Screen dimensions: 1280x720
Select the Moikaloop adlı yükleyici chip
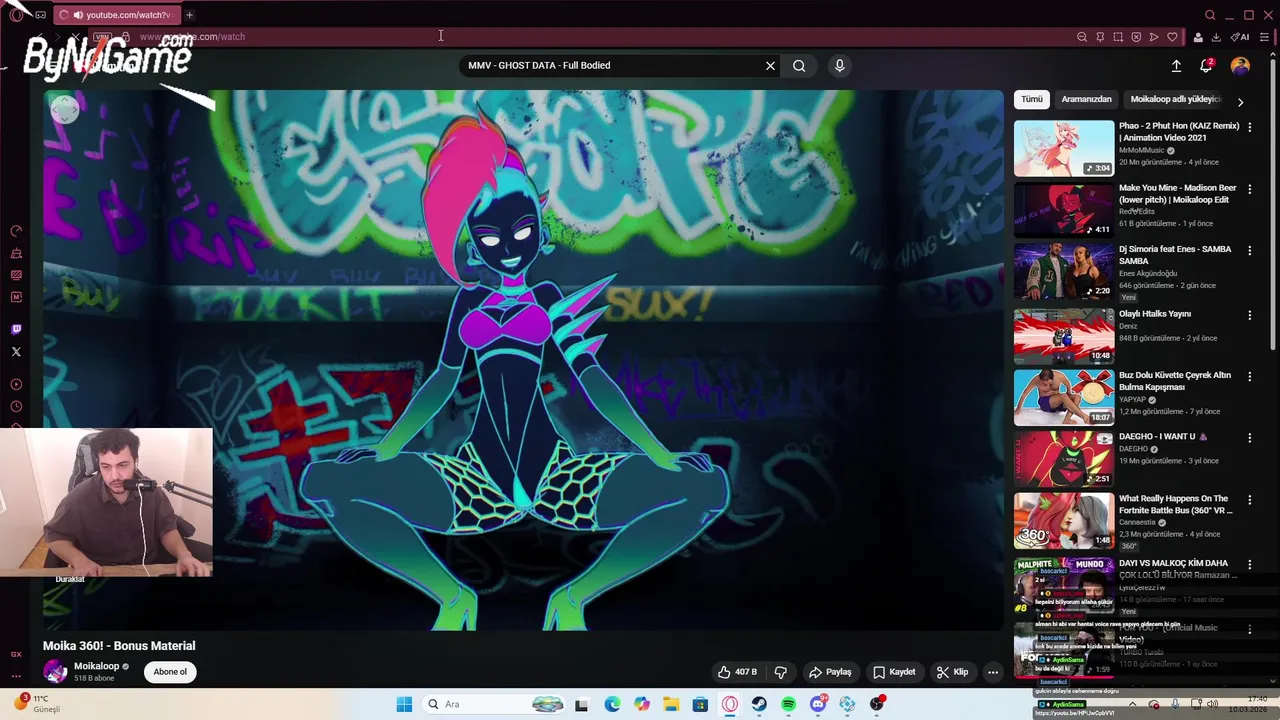click(1175, 99)
